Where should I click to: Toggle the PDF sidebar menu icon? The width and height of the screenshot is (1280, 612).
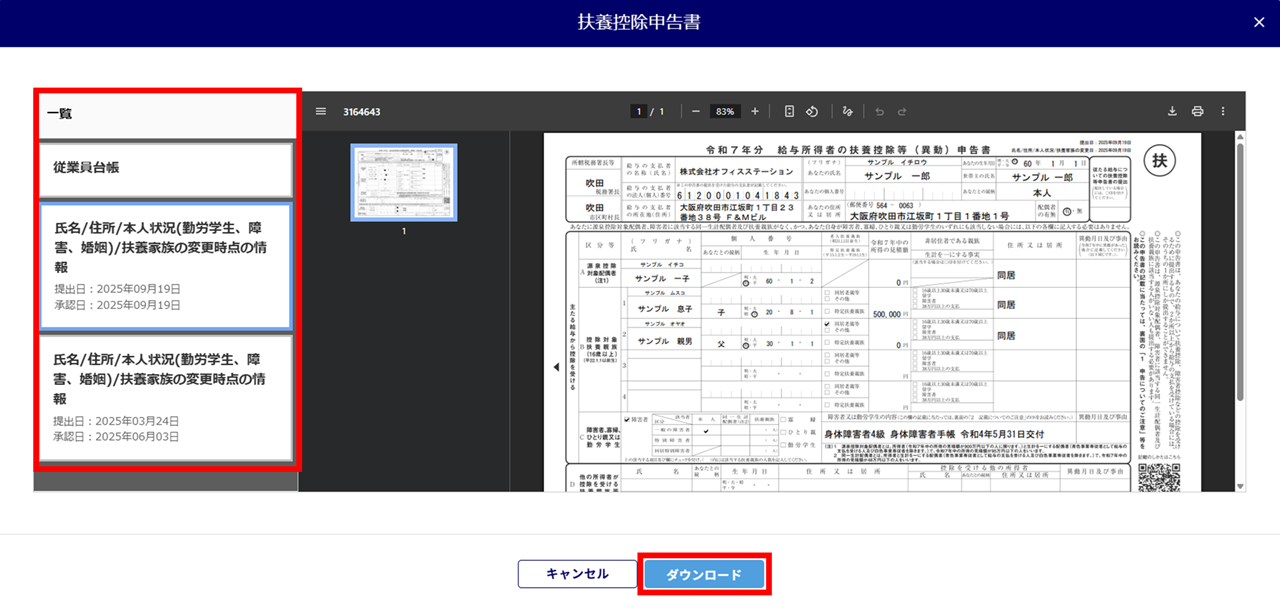[x=321, y=111]
